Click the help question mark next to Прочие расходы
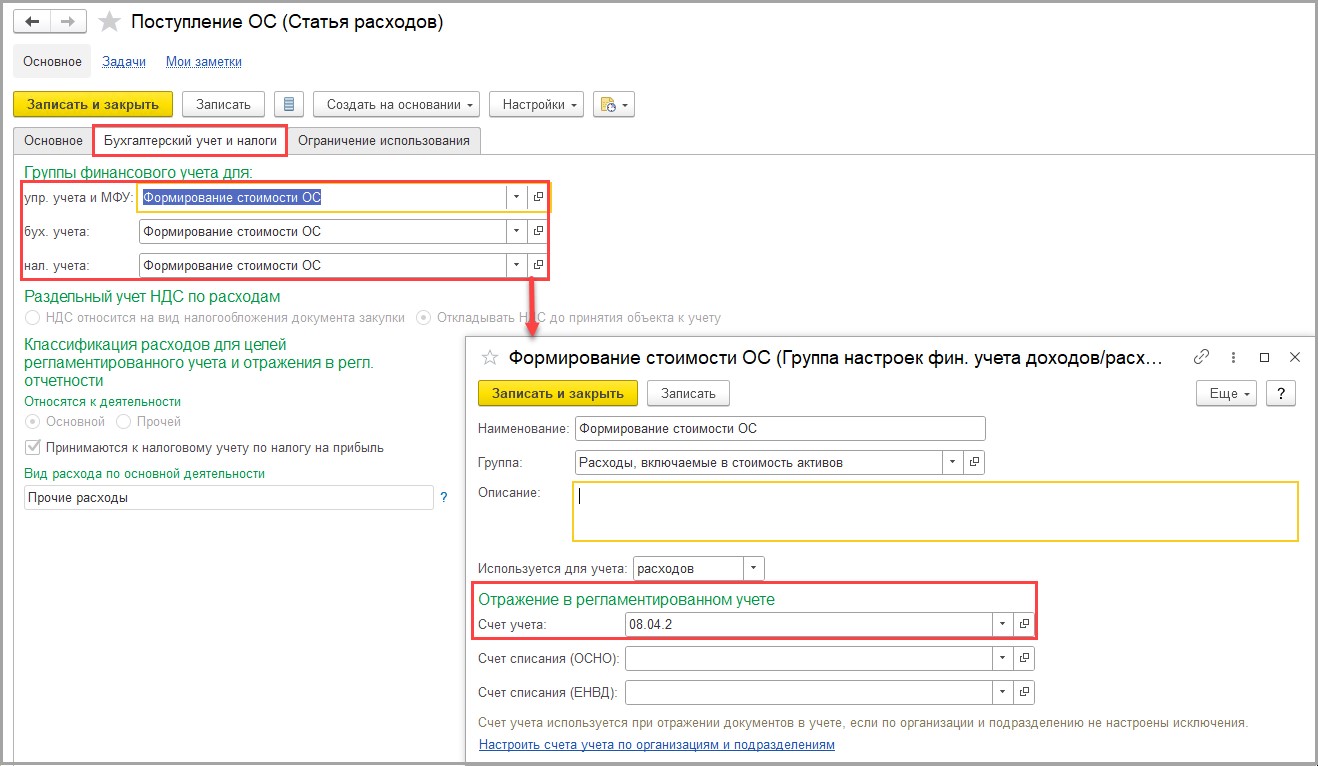The width and height of the screenshot is (1318, 766). point(444,497)
